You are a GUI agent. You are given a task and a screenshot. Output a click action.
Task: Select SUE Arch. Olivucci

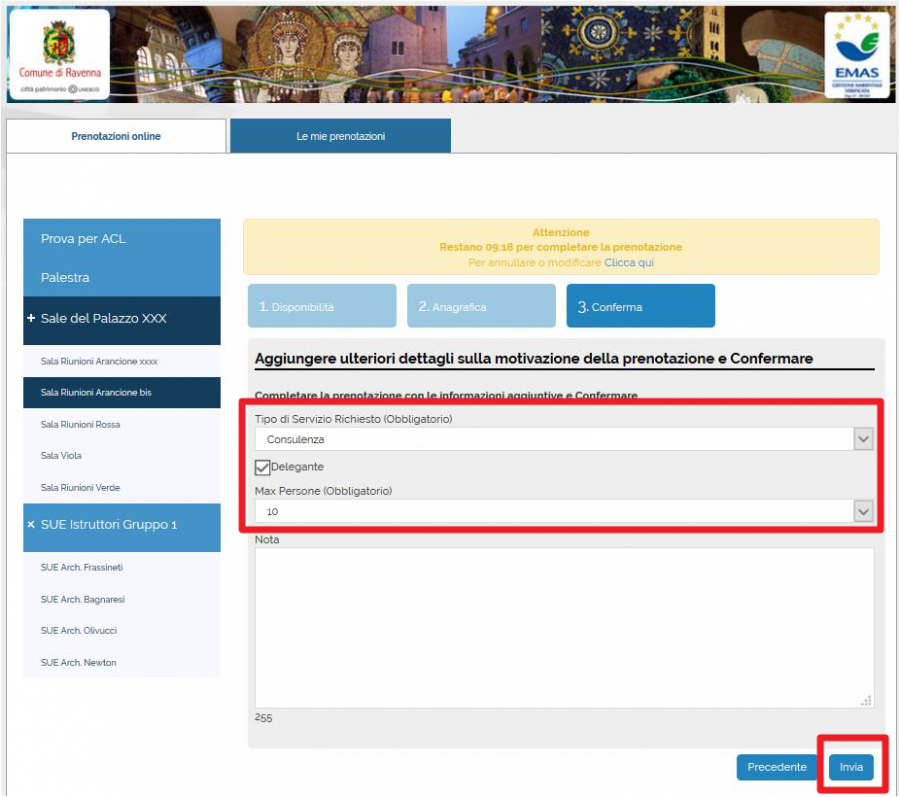coord(122,631)
